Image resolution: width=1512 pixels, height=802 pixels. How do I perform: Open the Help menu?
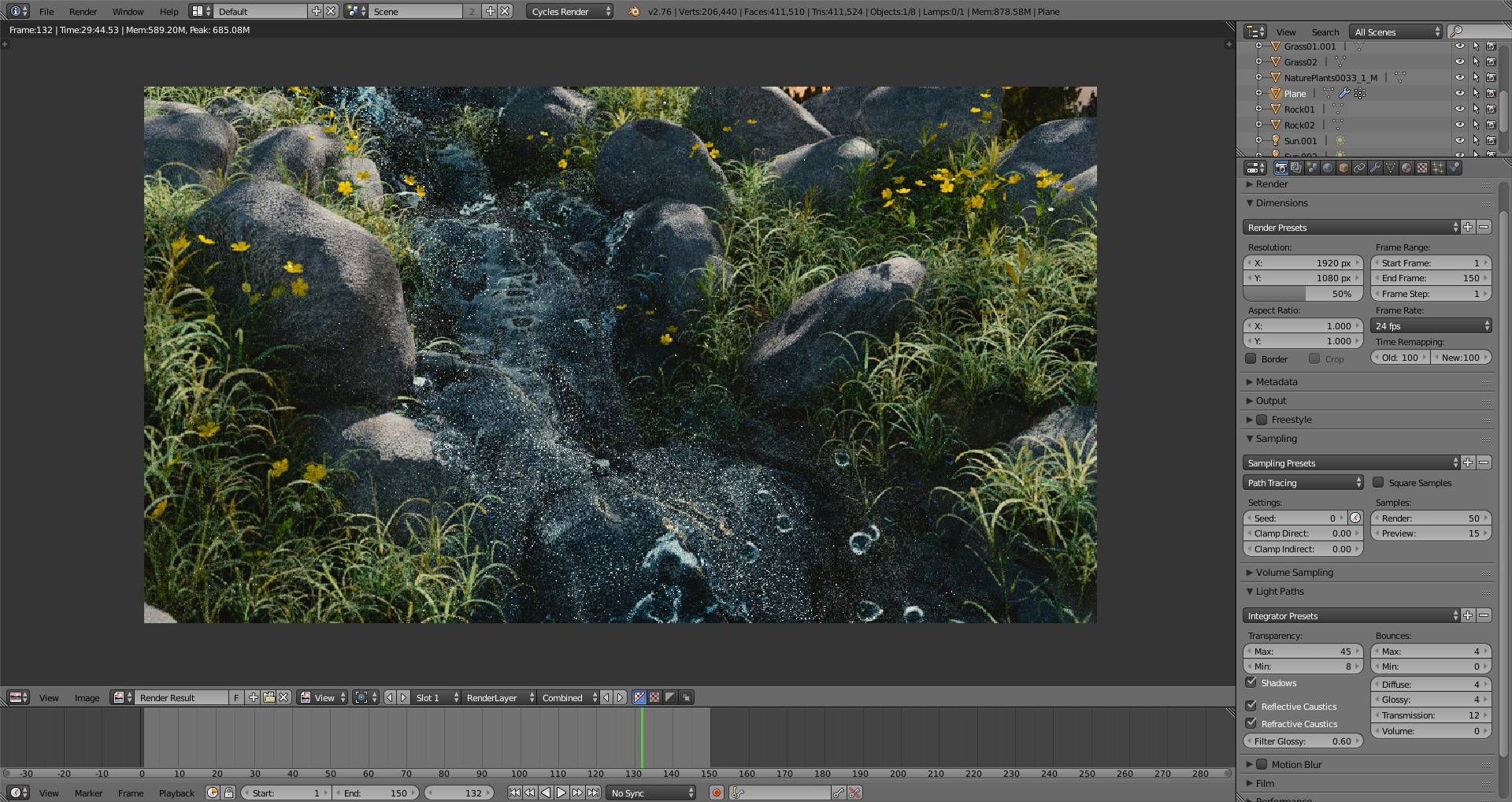click(x=169, y=12)
